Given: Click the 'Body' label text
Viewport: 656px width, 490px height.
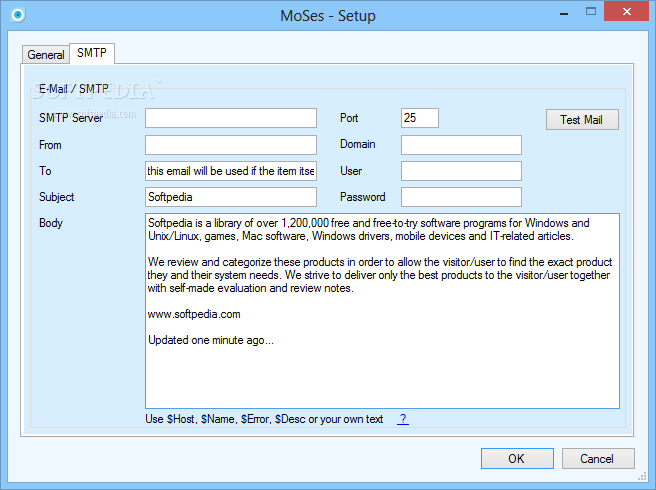Looking at the screenshot, I should coord(51,223).
